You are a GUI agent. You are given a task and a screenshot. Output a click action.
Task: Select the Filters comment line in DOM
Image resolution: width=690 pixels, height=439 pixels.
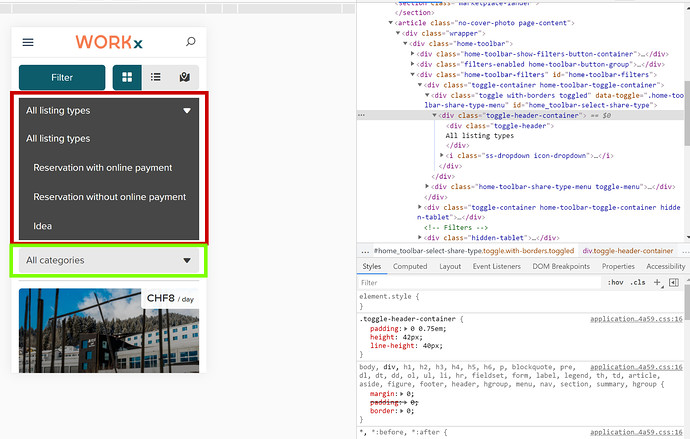(x=456, y=227)
